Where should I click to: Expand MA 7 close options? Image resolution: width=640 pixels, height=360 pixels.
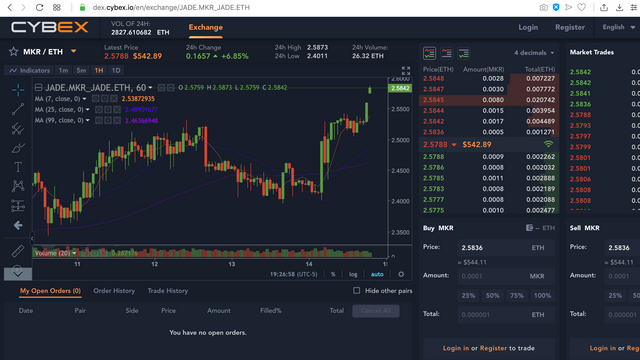pyautogui.click(x=84, y=99)
